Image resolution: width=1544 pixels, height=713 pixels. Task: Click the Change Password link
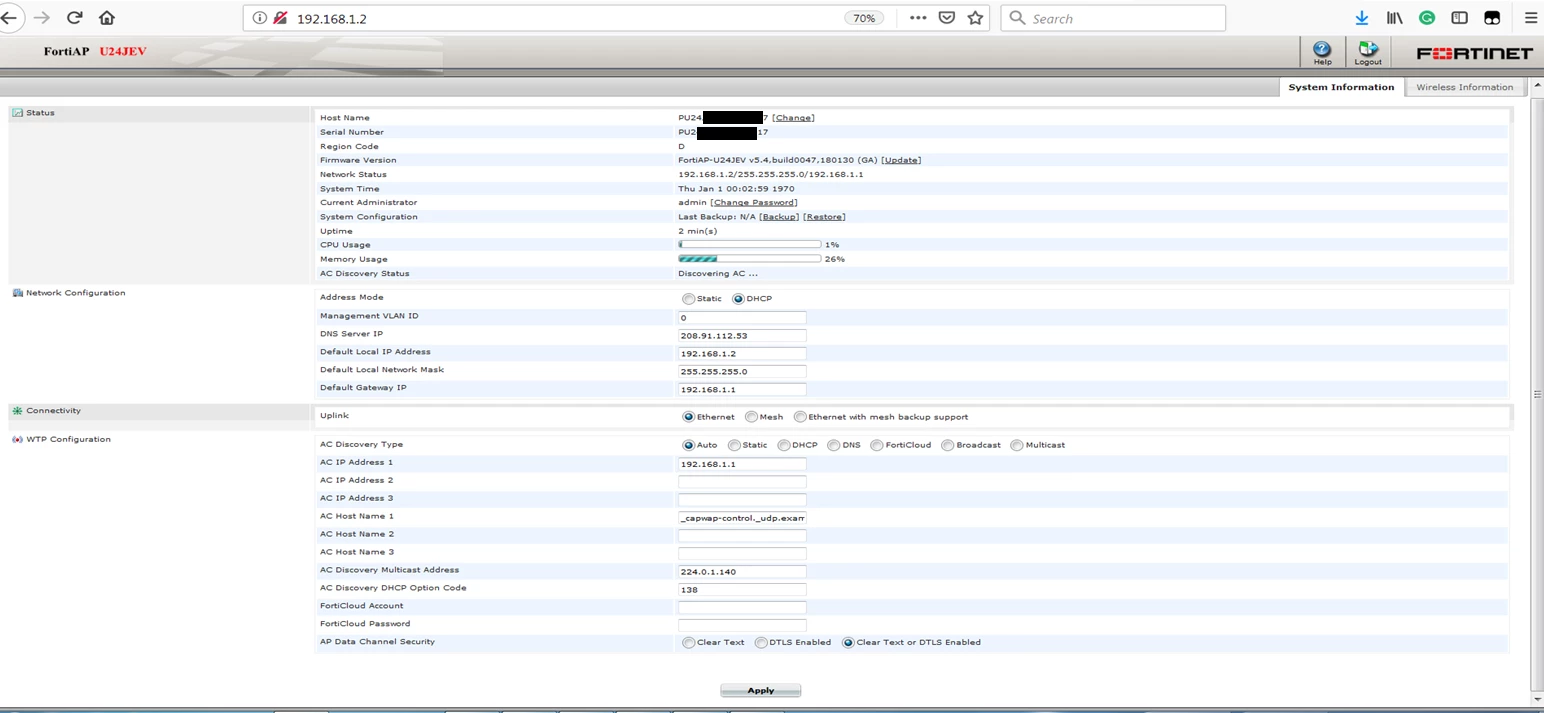click(754, 202)
